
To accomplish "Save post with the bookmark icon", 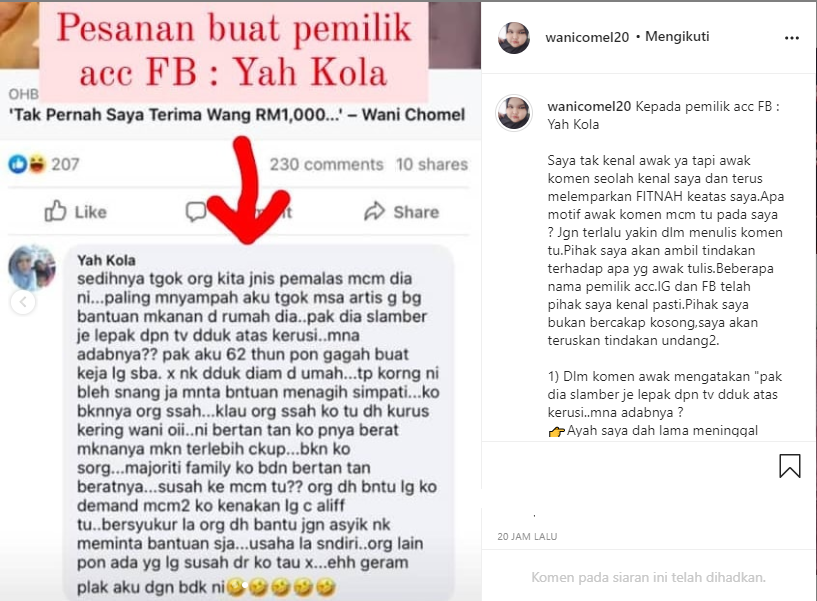I will click(x=789, y=465).
